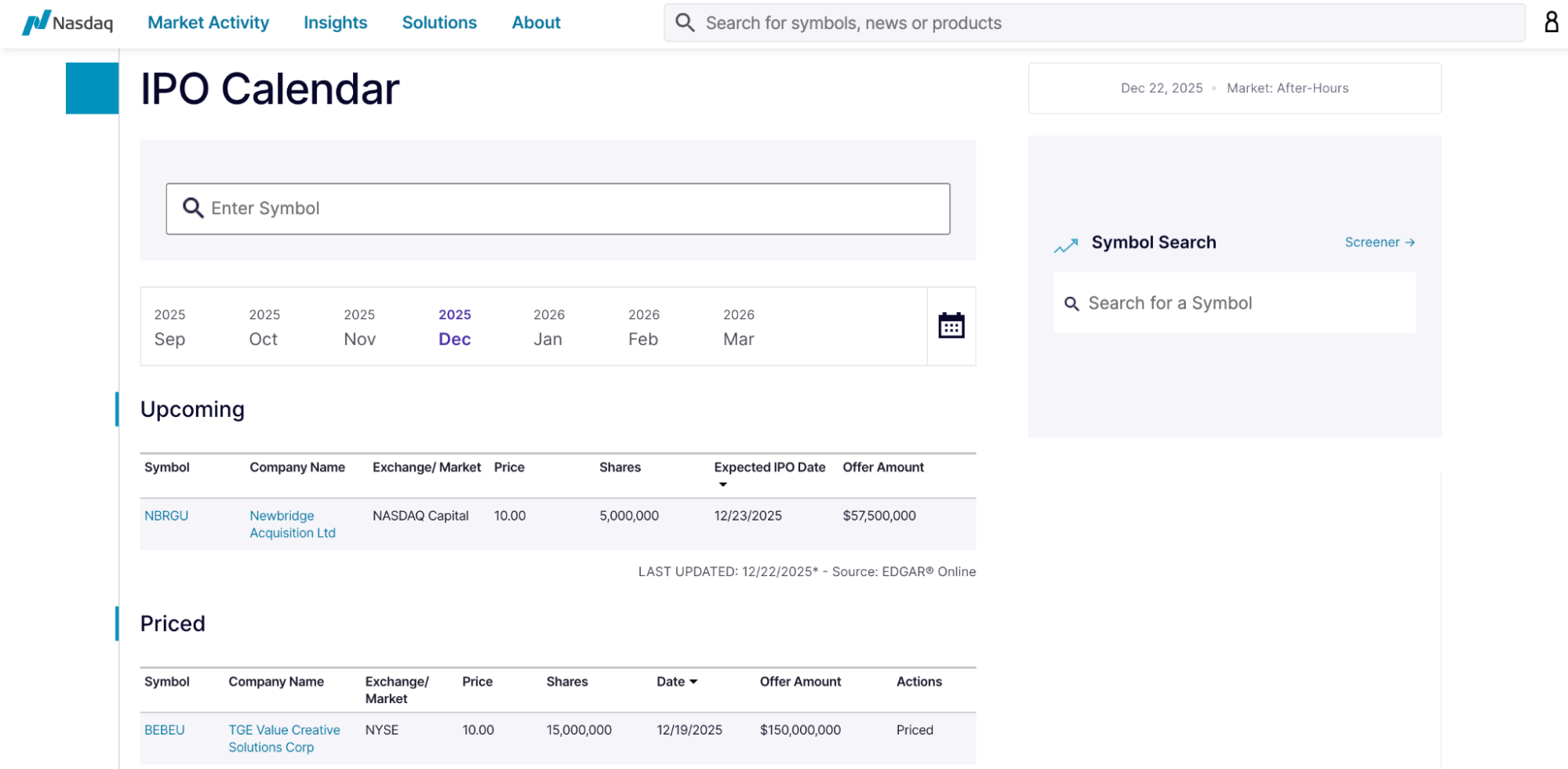
Task: Click the Nasdaq logo
Action: [68, 23]
